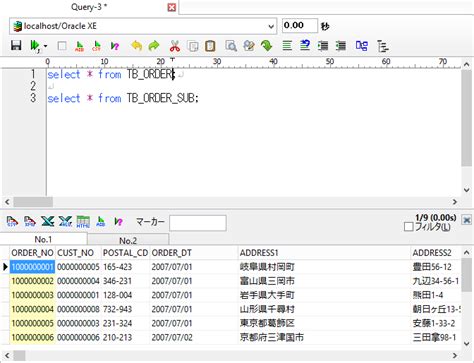
Task: Click the Copy icon
Action: coord(193,46)
